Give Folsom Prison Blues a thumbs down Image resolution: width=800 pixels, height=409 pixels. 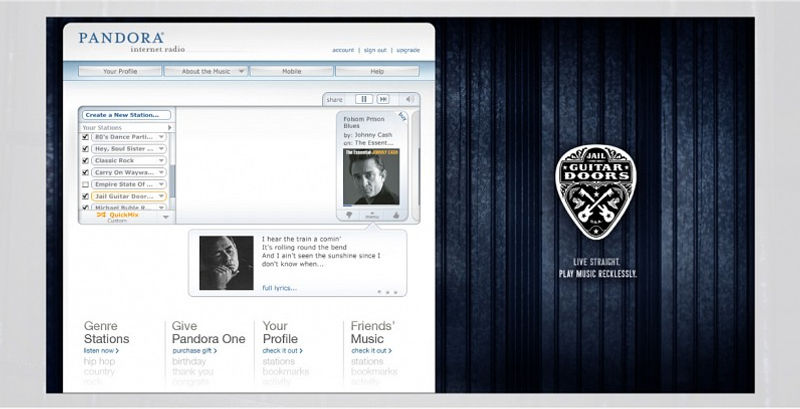coord(349,216)
